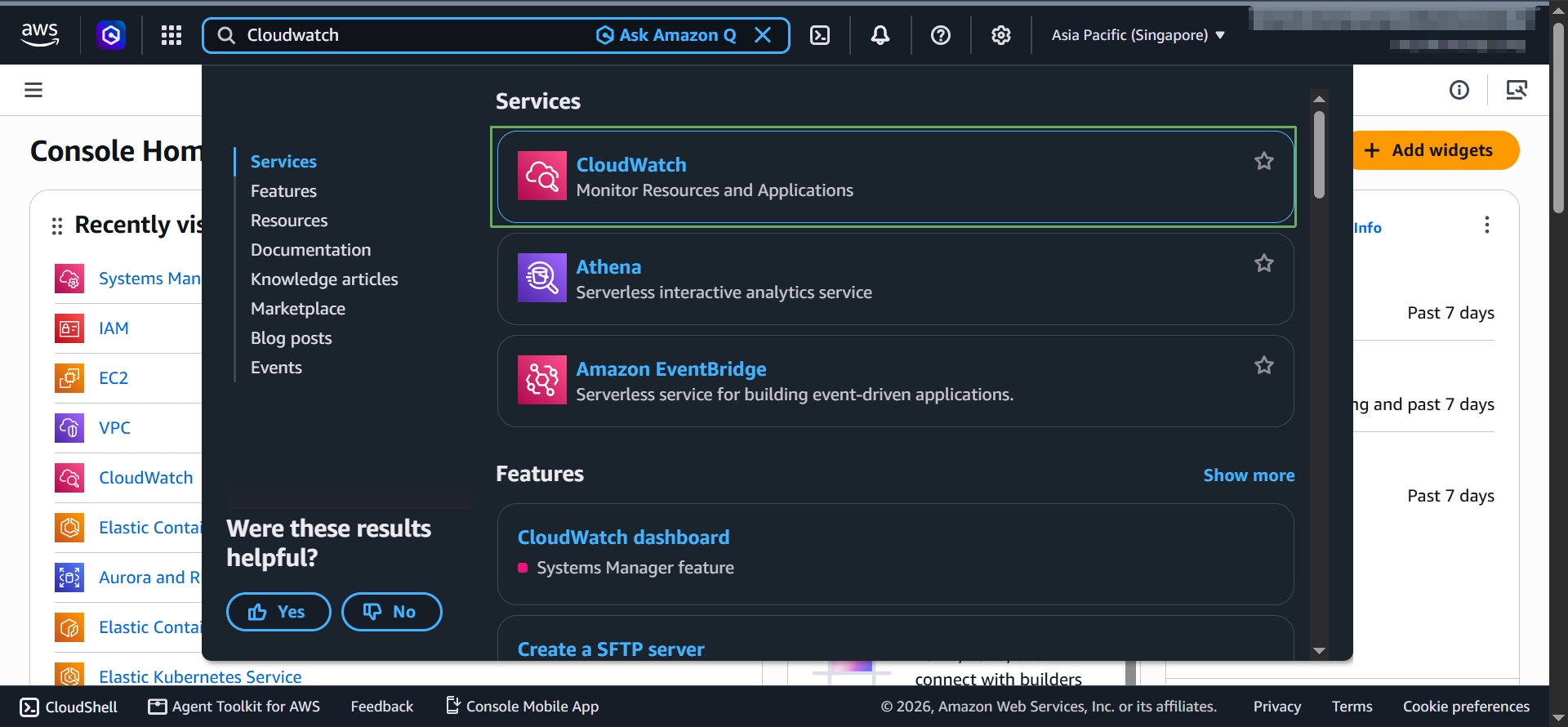
Task: Open the notifications bell icon
Action: click(880, 35)
